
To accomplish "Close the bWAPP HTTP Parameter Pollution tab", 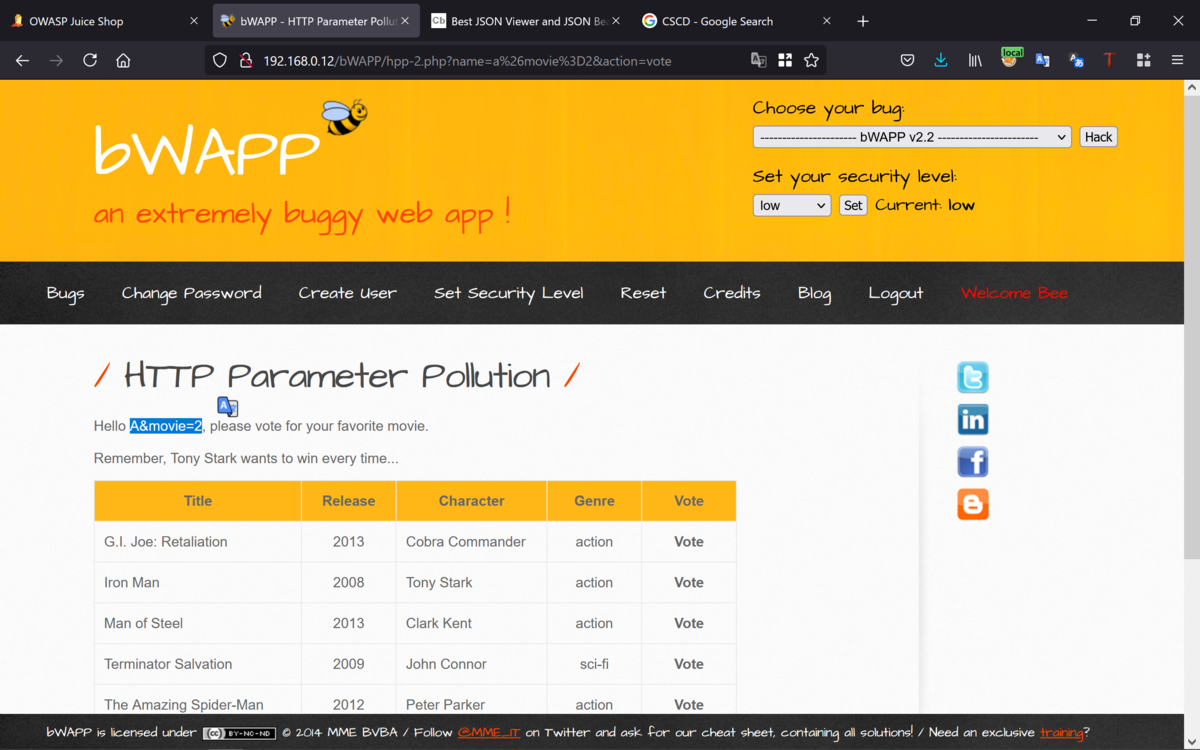I will click(405, 21).
